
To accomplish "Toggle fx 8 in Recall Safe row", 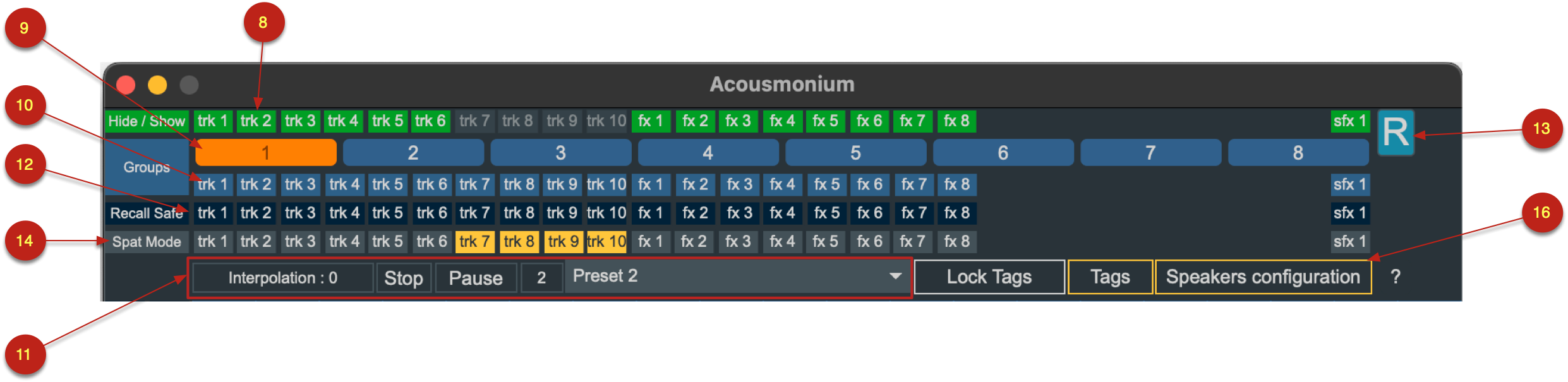I will click(956, 213).
